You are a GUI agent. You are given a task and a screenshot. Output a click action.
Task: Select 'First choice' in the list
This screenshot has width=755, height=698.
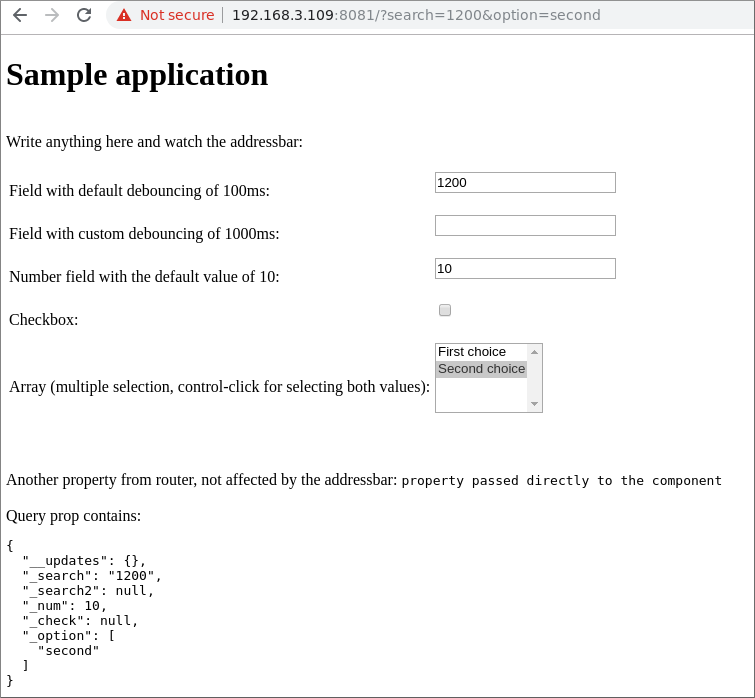(x=482, y=352)
